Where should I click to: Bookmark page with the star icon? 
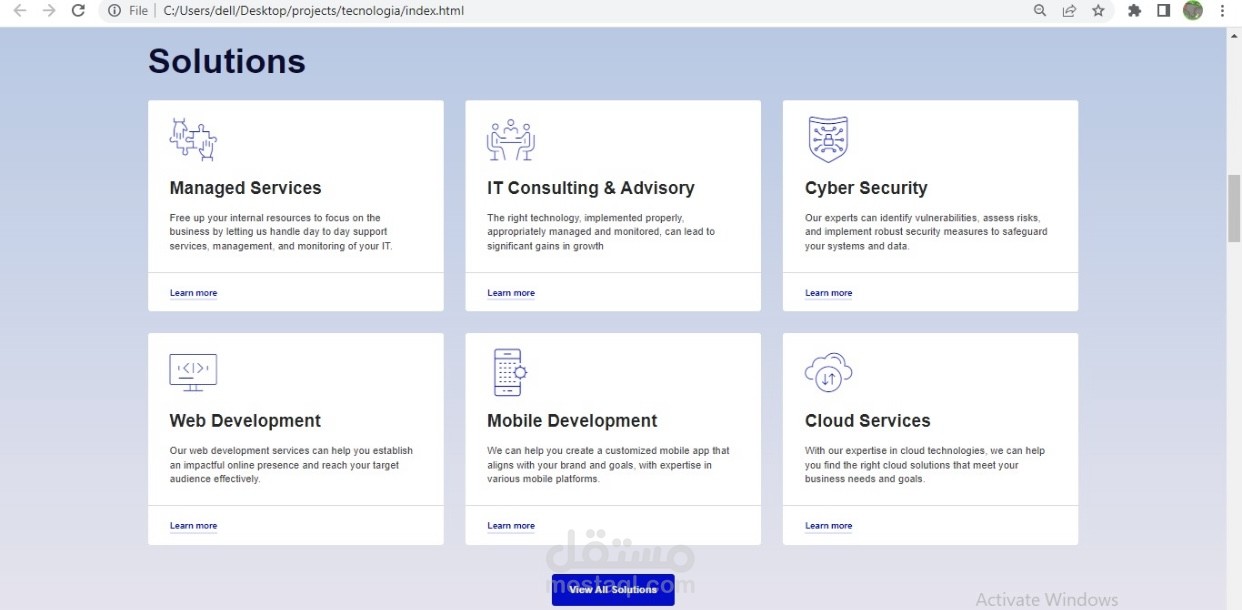1098,11
